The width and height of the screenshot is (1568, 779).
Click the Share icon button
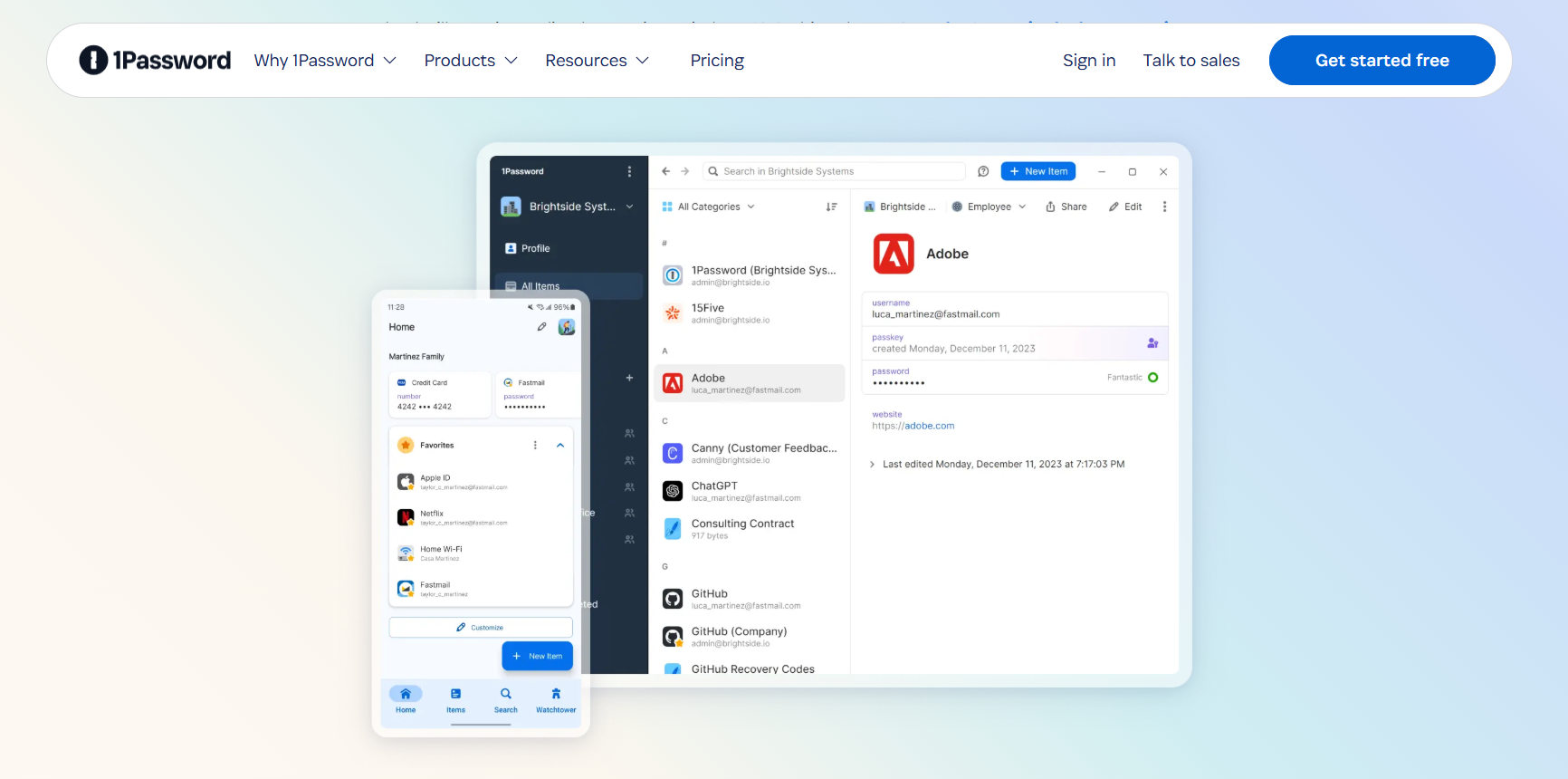pos(1066,207)
